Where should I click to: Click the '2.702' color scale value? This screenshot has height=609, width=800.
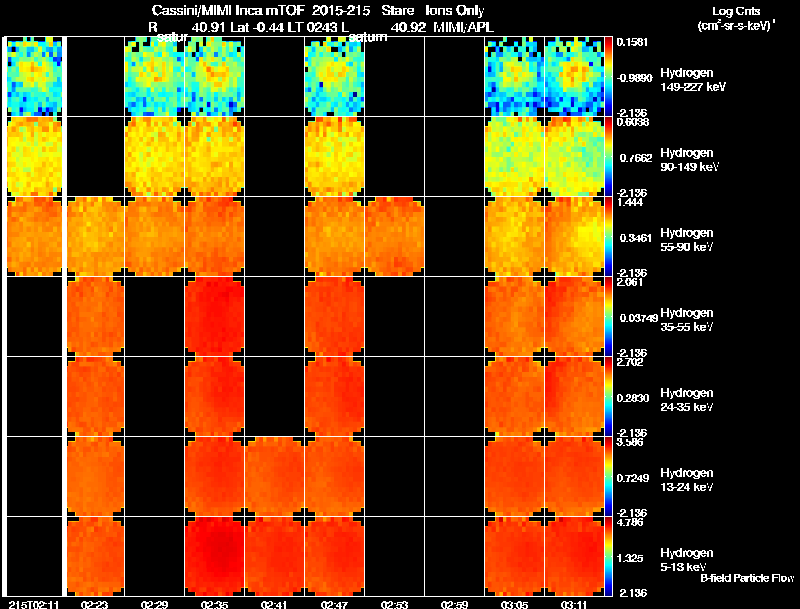pos(630,362)
